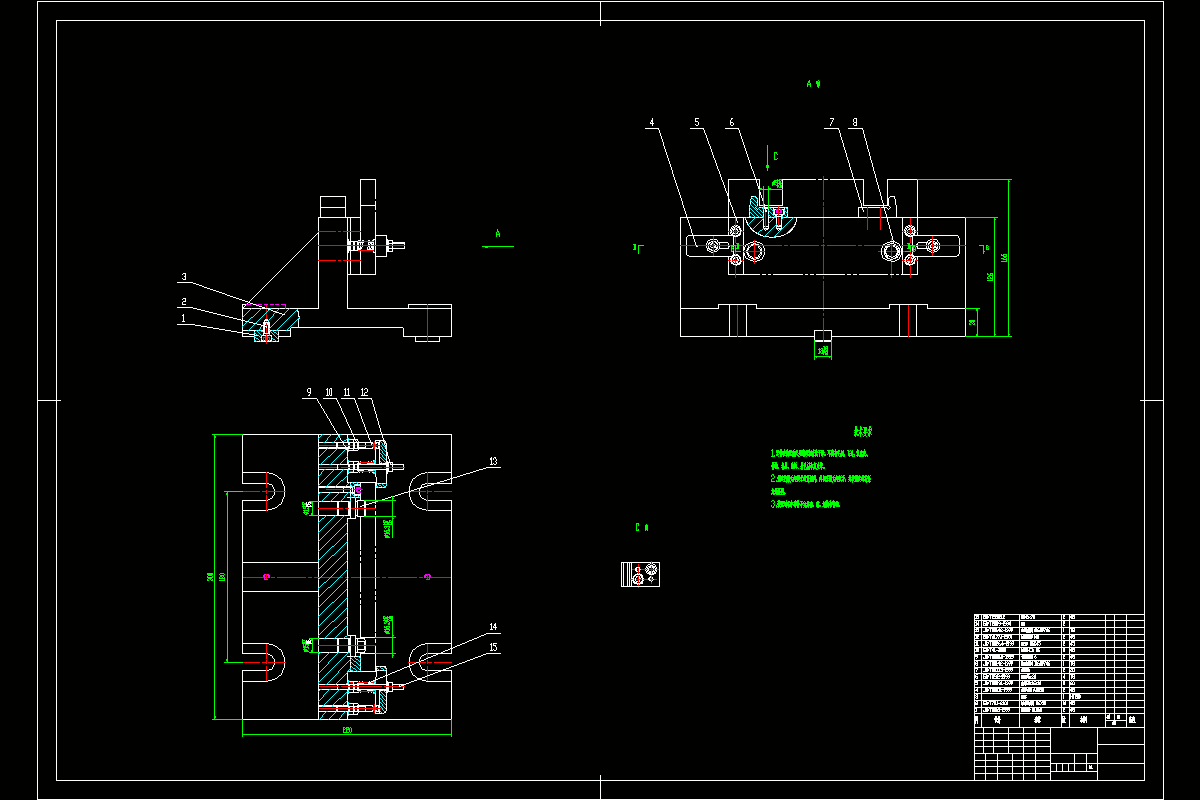Select part balloon number 2

point(184,300)
